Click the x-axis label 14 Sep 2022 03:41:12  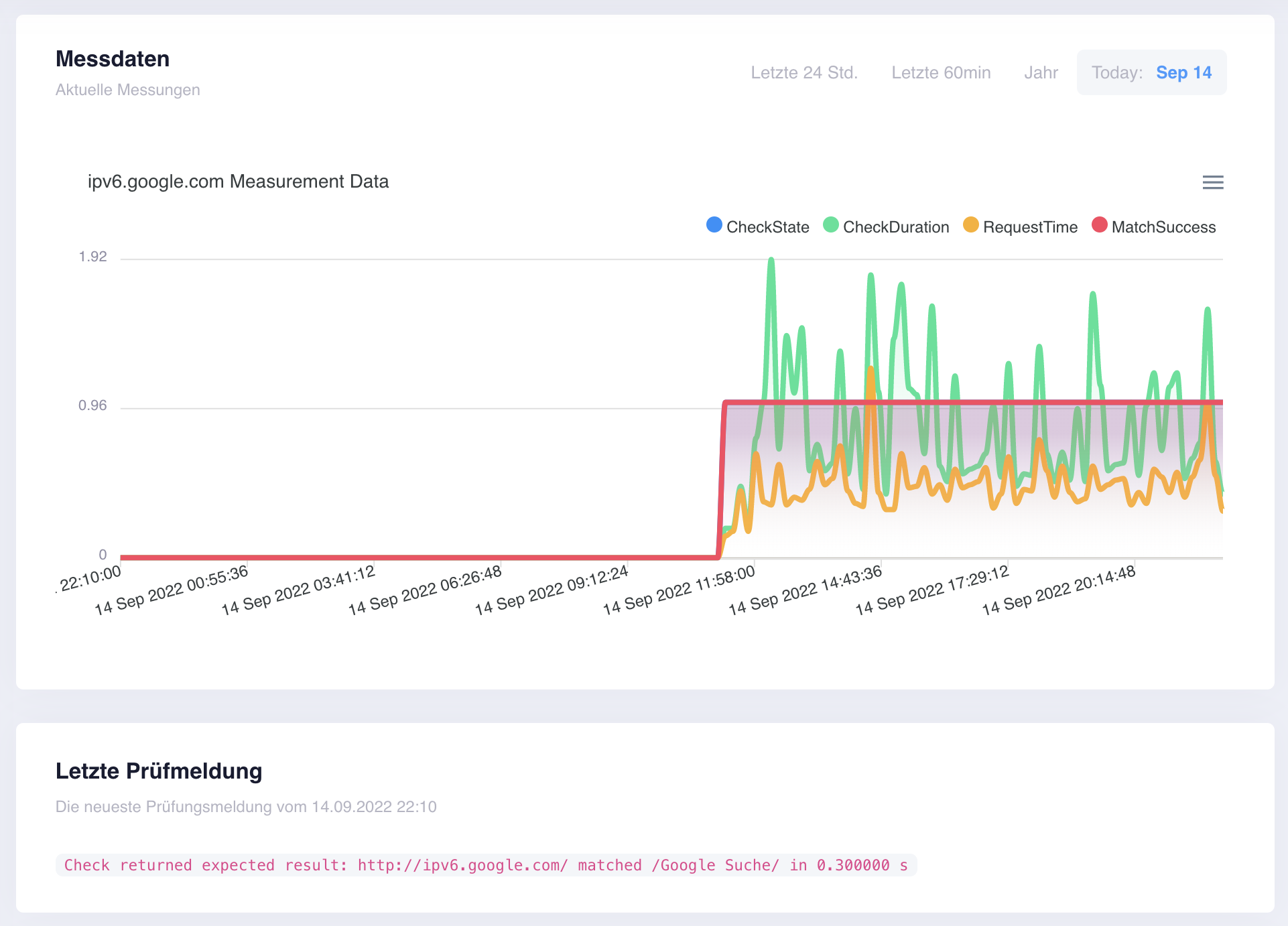click(x=298, y=590)
